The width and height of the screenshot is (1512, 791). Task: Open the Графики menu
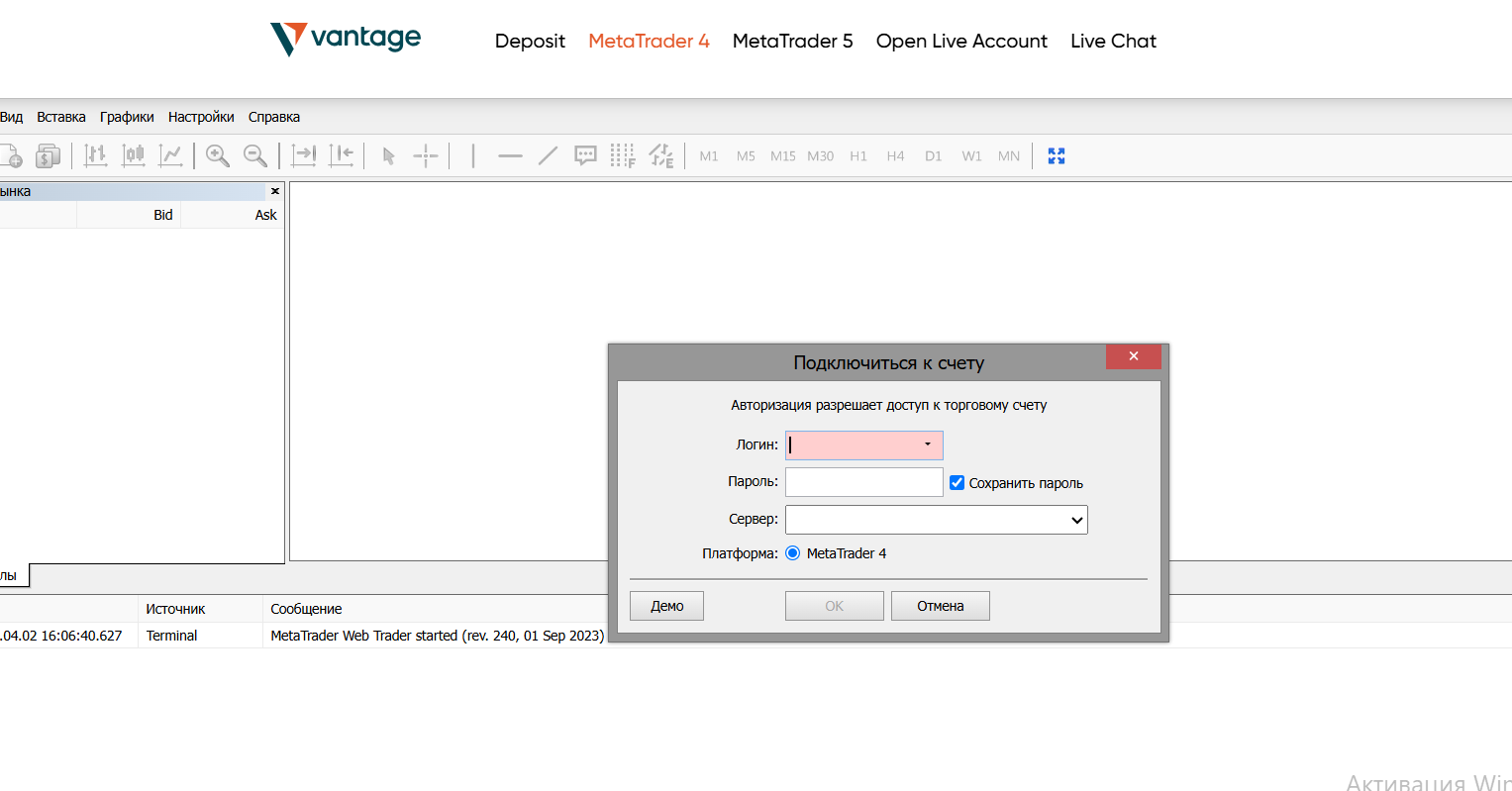[x=127, y=117]
